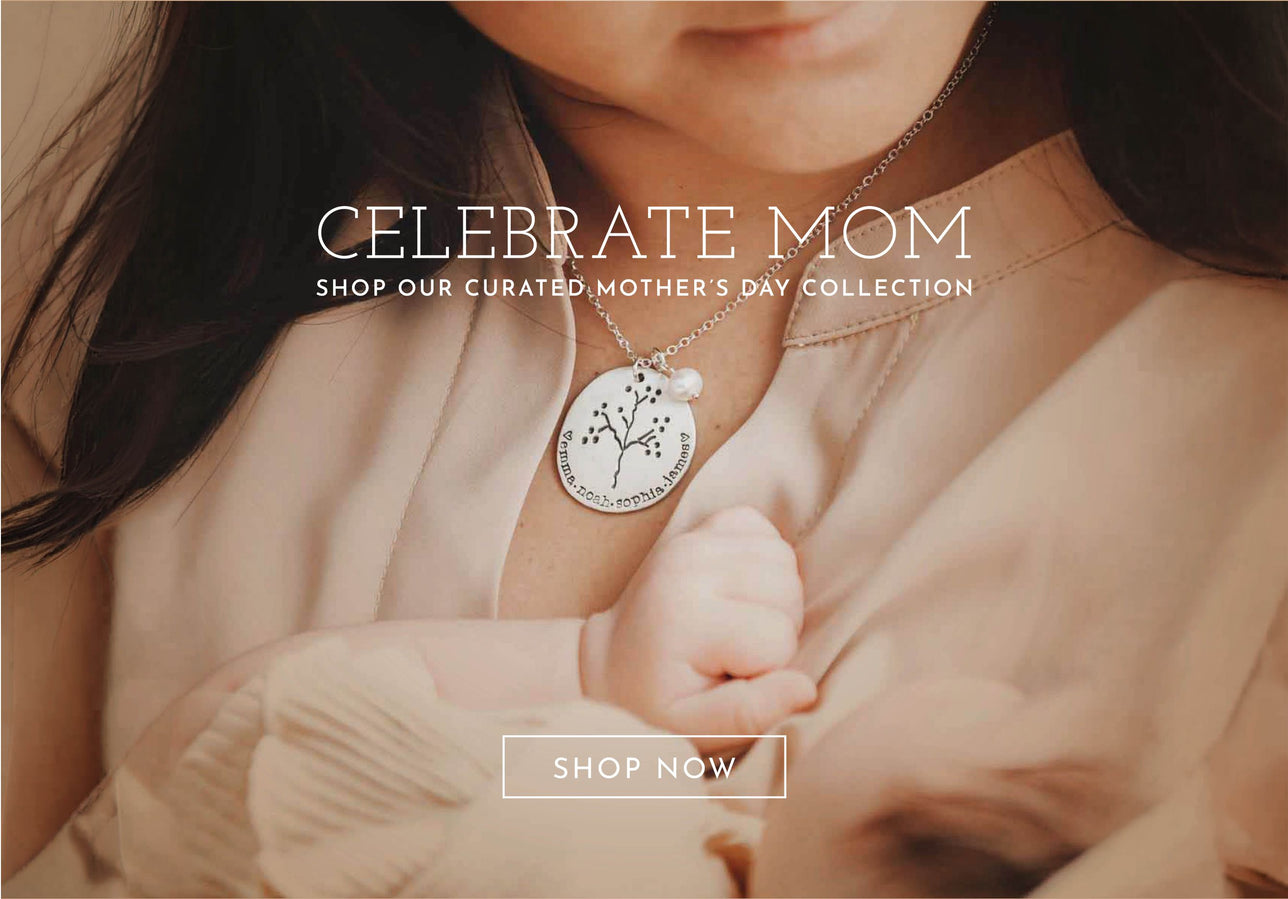Click the dark hair in top right corner

(1180, 120)
